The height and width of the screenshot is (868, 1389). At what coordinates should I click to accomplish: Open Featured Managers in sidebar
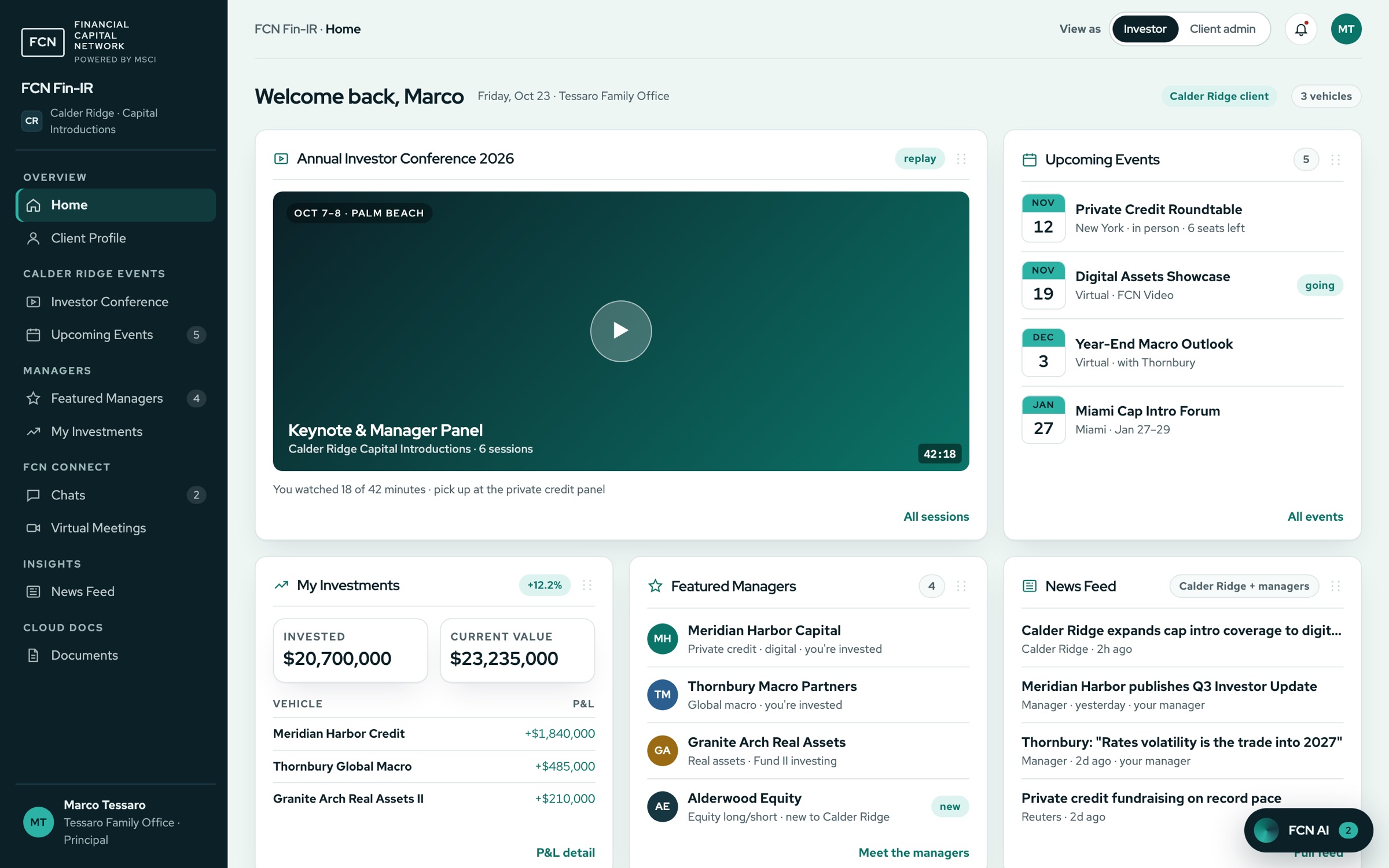click(116, 398)
